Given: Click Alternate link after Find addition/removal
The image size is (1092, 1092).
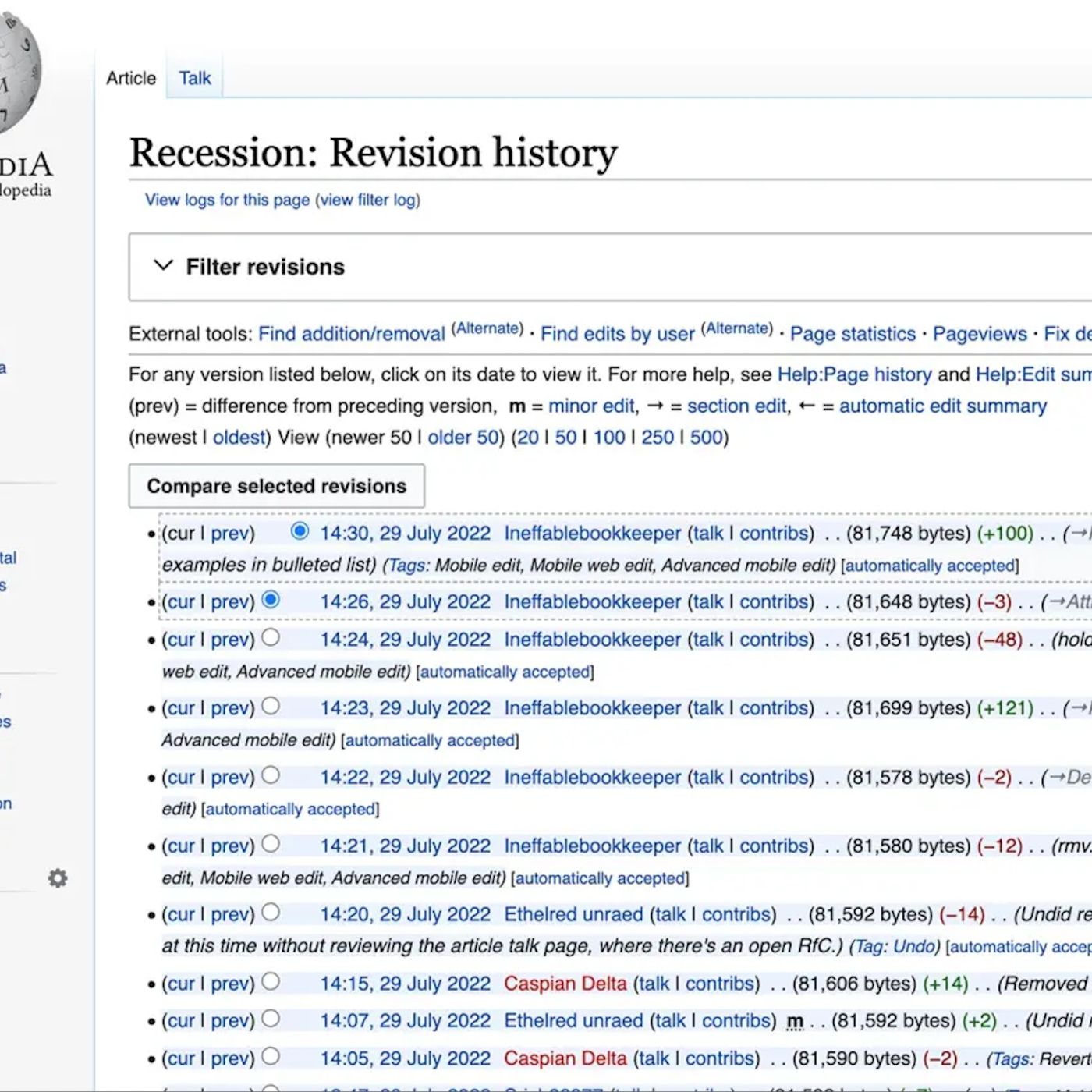Looking at the screenshot, I should pyautogui.click(x=487, y=328).
